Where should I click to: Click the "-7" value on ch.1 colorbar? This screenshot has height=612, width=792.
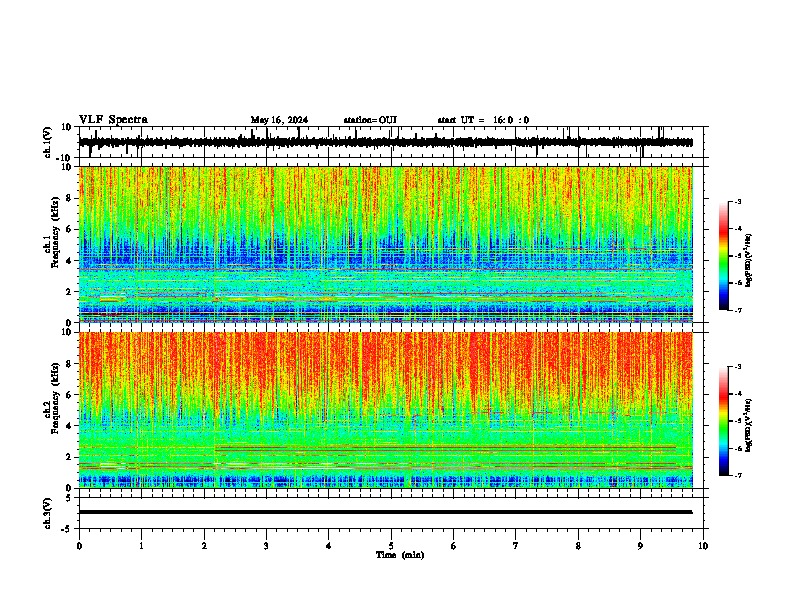[x=737, y=310]
